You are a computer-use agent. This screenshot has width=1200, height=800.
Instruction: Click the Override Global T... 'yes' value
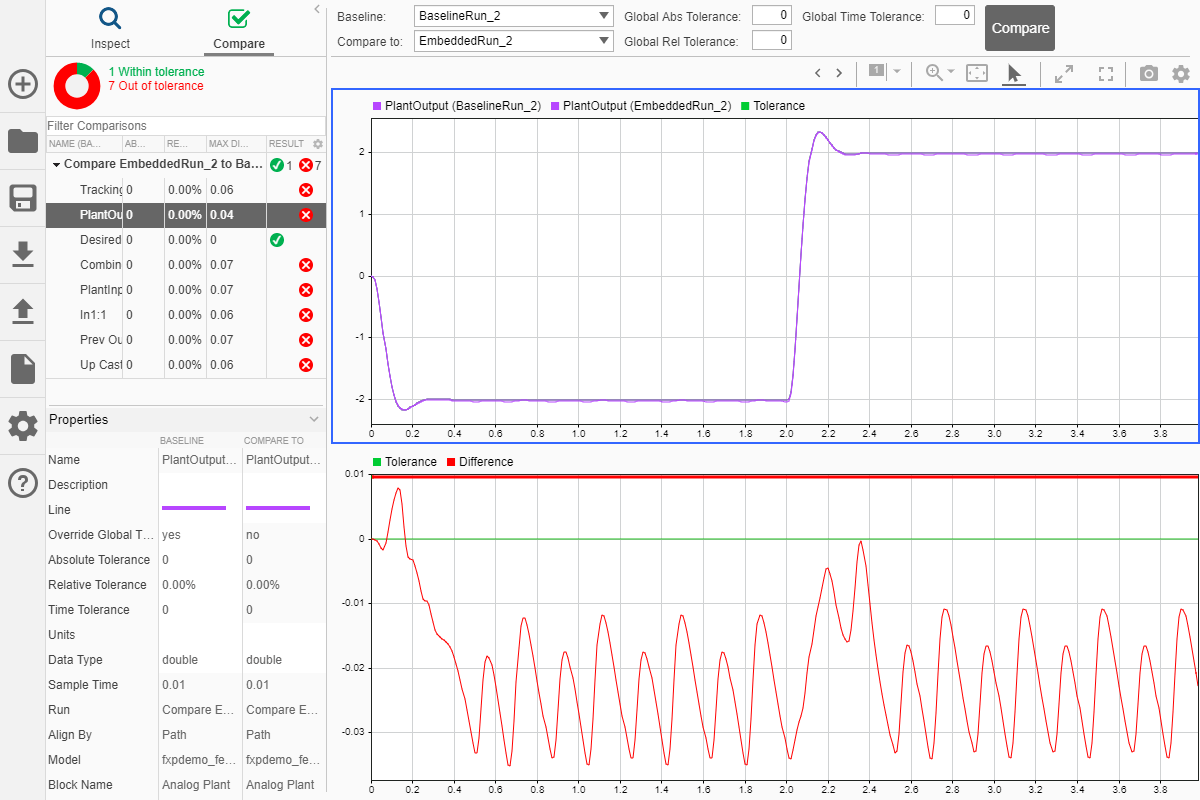[172, 535]
